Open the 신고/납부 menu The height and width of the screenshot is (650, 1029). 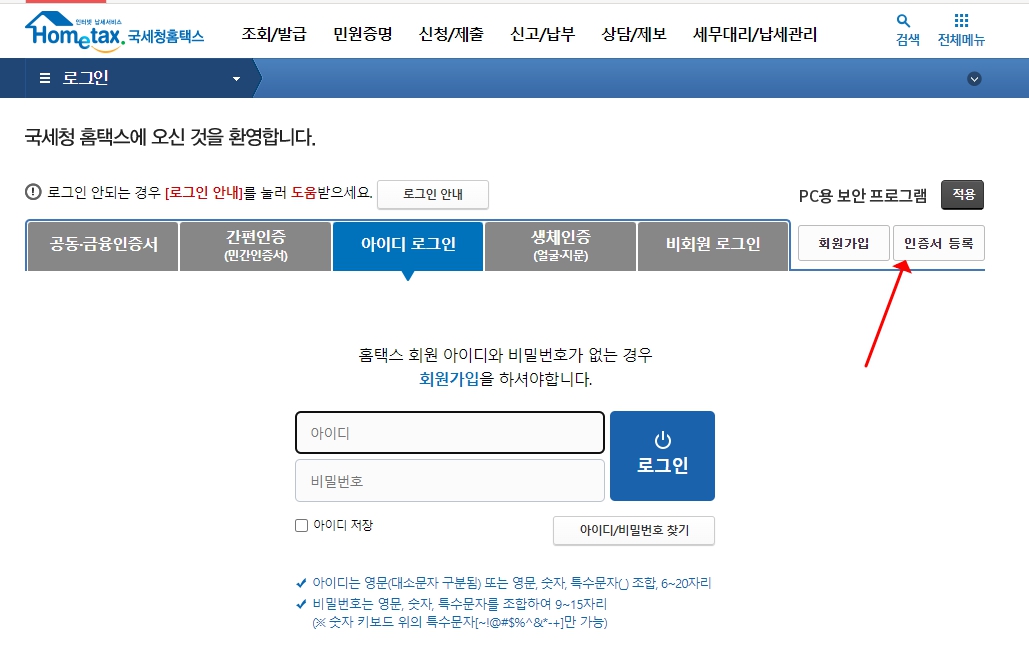543,34
